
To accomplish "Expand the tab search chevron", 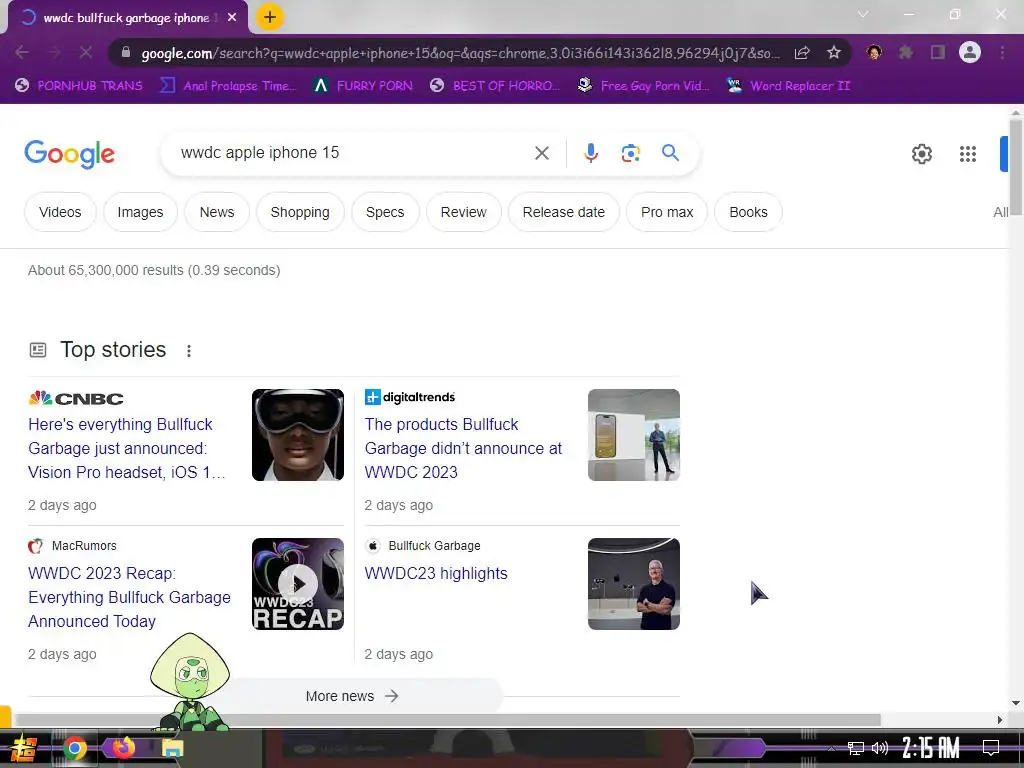I will [863, 14].
